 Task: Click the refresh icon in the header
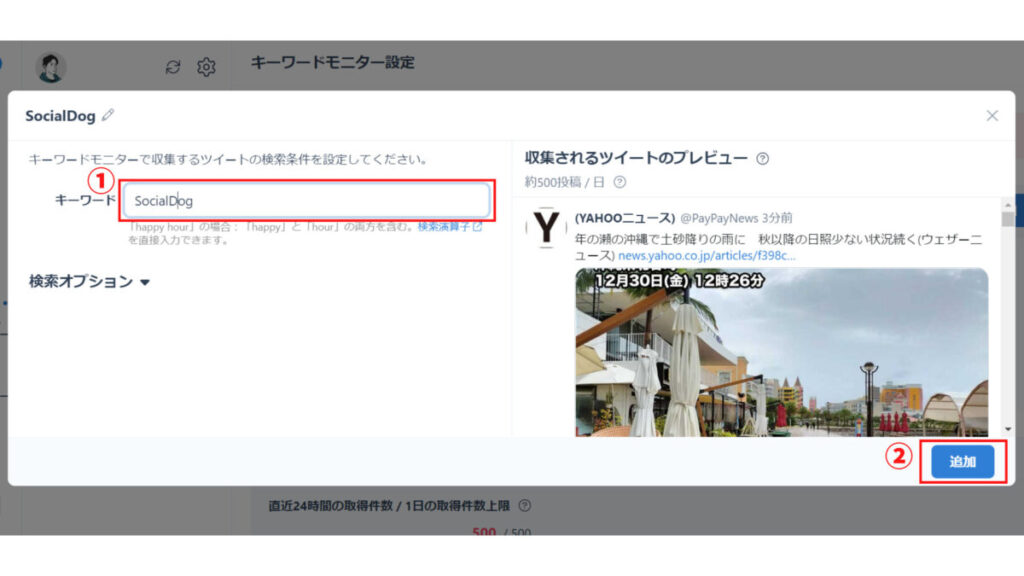pos(173,67)
